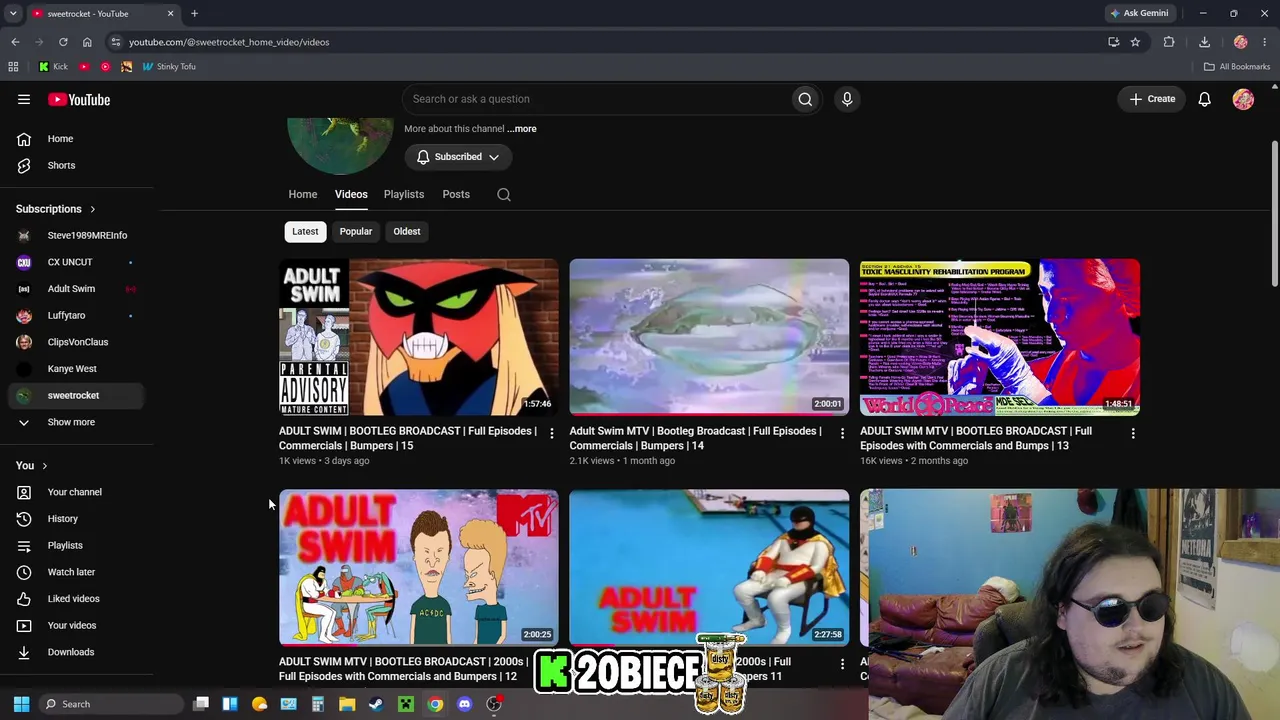
Task: Click the Create button
Action: (x=1152, y=99)
